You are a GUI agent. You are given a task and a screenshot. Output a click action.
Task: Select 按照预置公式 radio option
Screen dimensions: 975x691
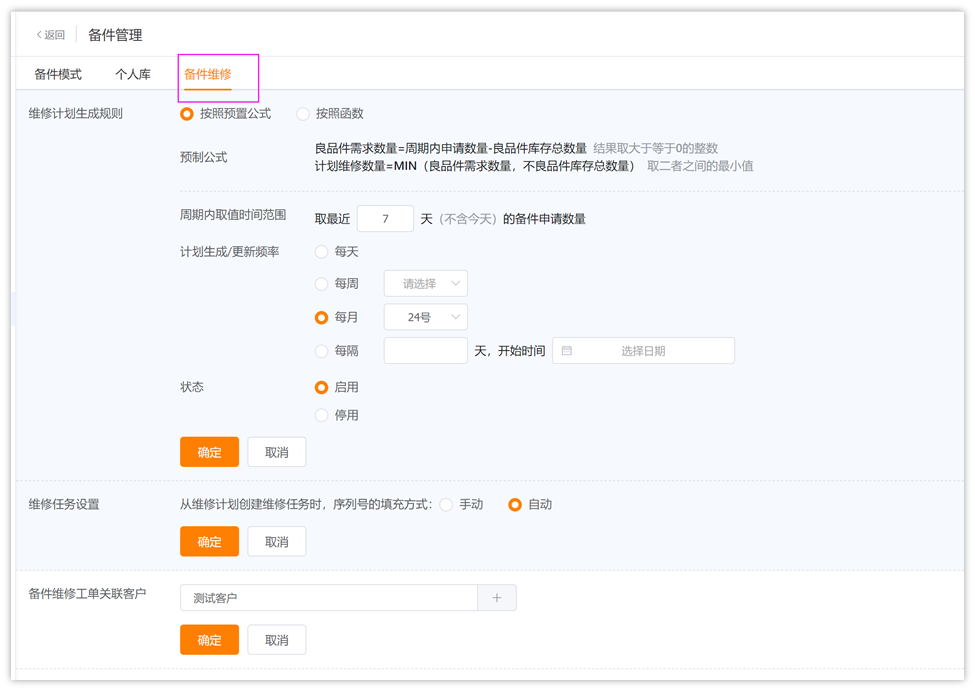[226, 114]
